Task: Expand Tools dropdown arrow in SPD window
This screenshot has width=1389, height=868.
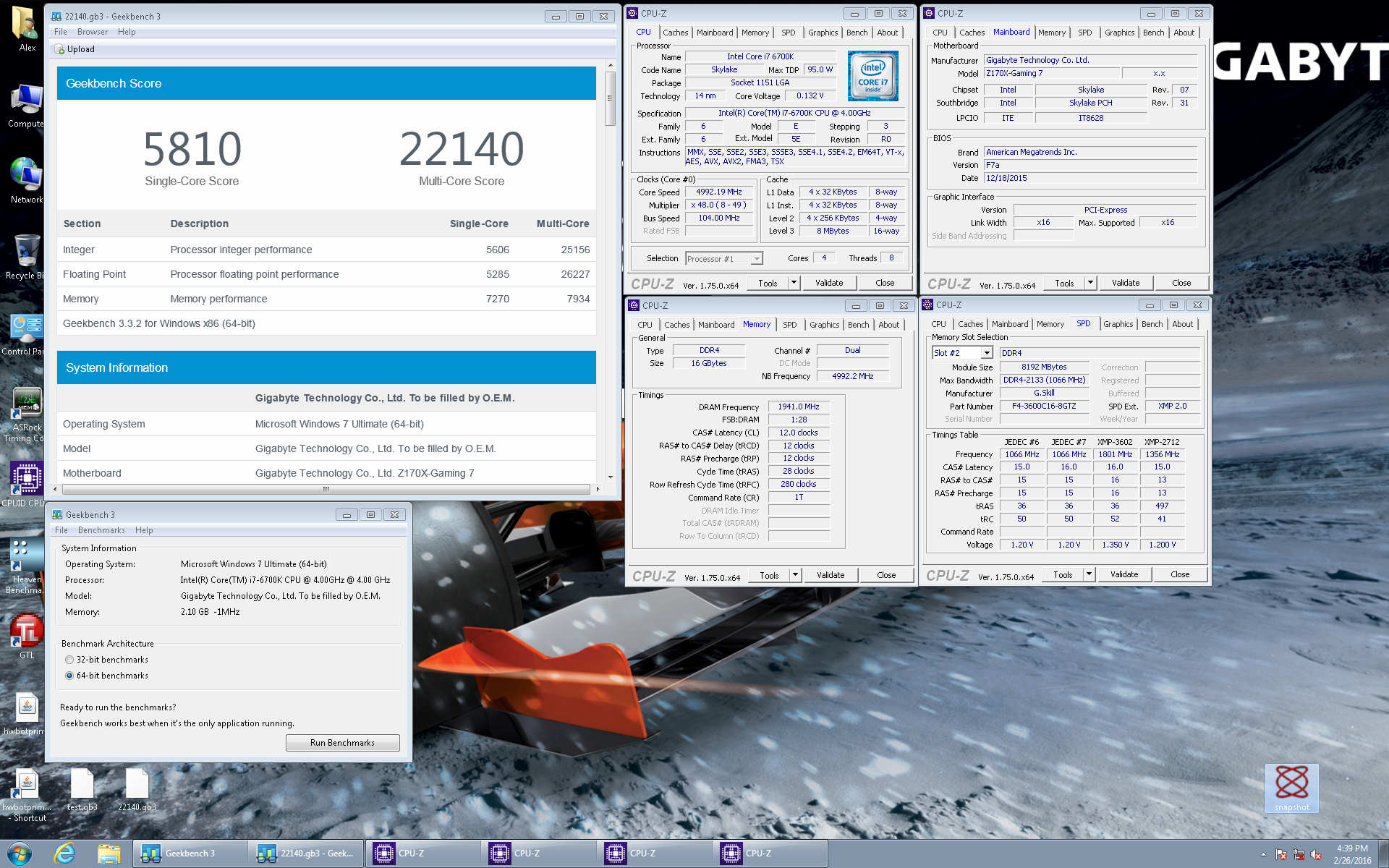Action: (1089, 574)
